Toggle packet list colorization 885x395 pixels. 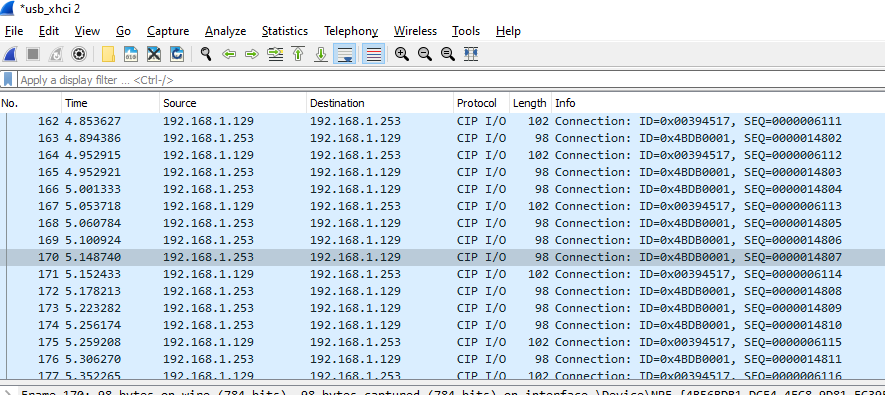(374, 54)
